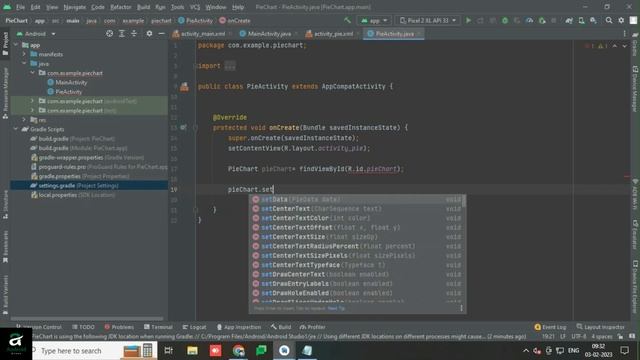Toggle the Project tool window side tab
This screenshot has height=360, width=640.
pyautogui.click(x=5, y=44)
